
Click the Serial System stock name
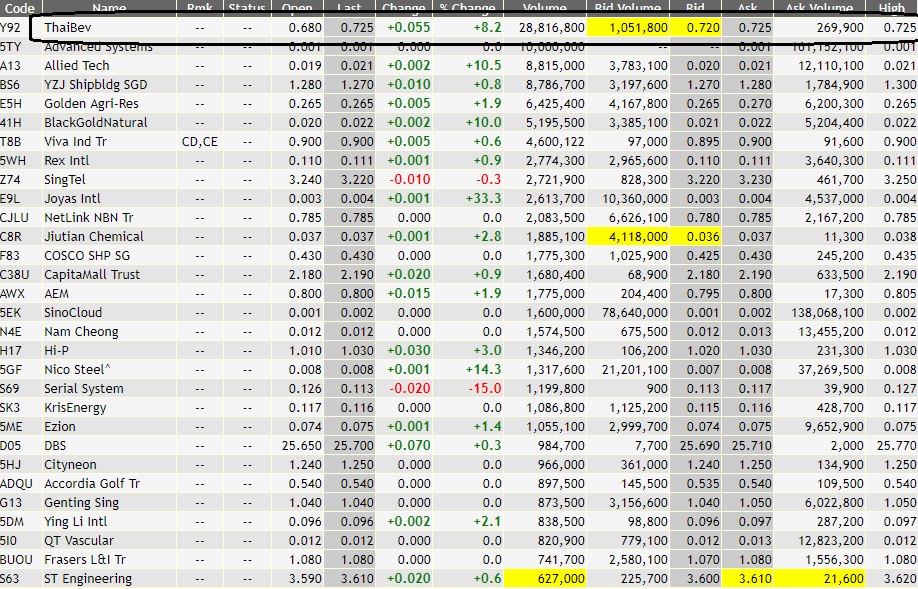pos(84,389)
